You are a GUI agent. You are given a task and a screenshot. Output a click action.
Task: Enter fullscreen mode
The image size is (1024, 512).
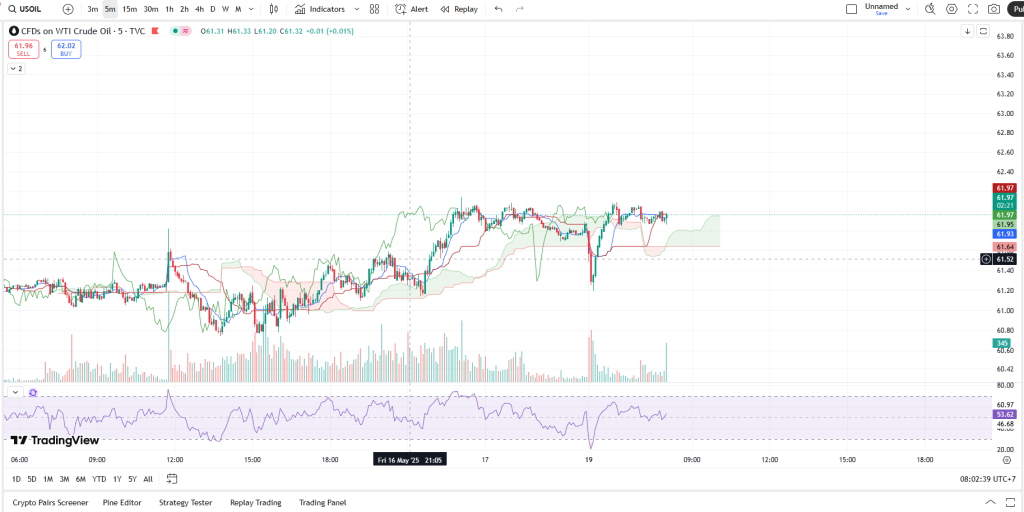[x=972, y=9]
